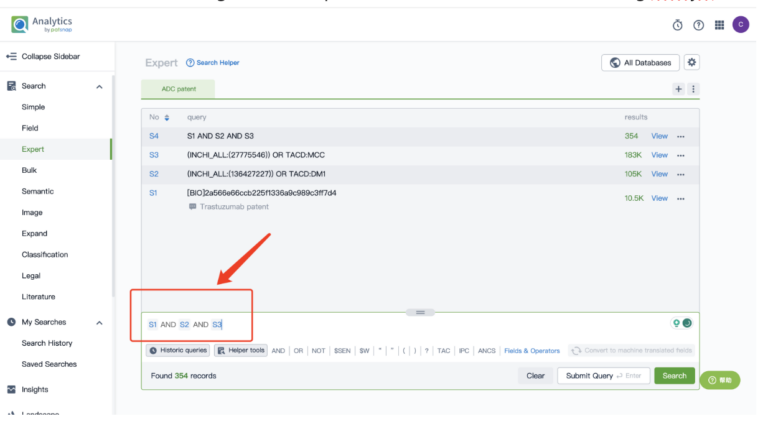The image size is (768, 429).
Task: Open the apps grid menu
Action: [719, 25]
